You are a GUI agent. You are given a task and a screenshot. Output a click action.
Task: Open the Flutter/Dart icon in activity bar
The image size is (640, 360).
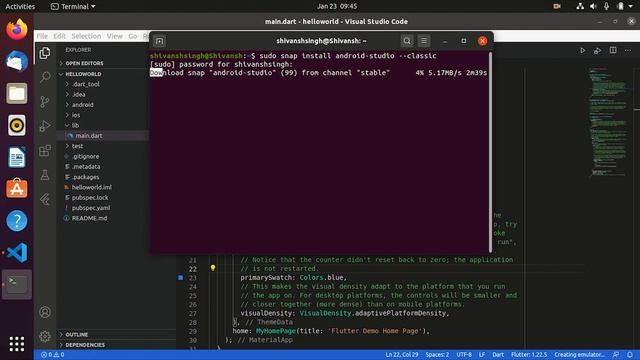tap(45, 199)
